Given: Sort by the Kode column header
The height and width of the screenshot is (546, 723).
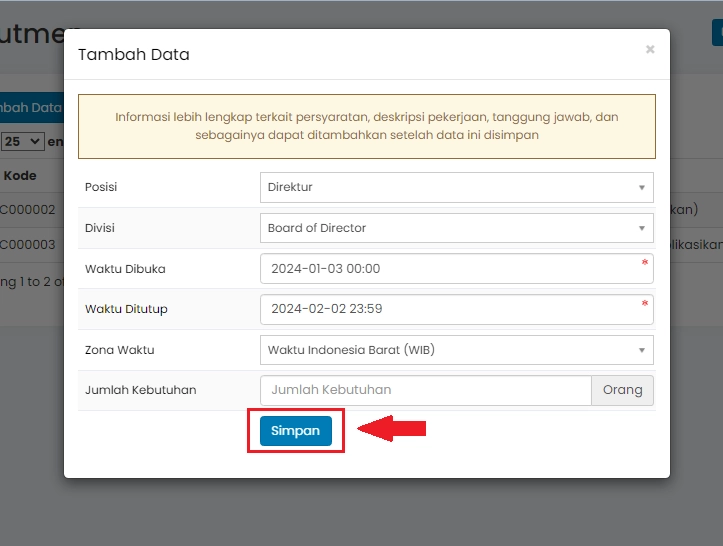Looking at the screenshot, I should tap(20, 176).
